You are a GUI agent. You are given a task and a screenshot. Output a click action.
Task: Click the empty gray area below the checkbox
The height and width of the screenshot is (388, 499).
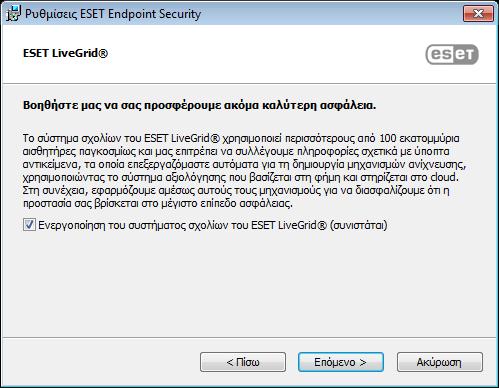(x=249, y=283)
